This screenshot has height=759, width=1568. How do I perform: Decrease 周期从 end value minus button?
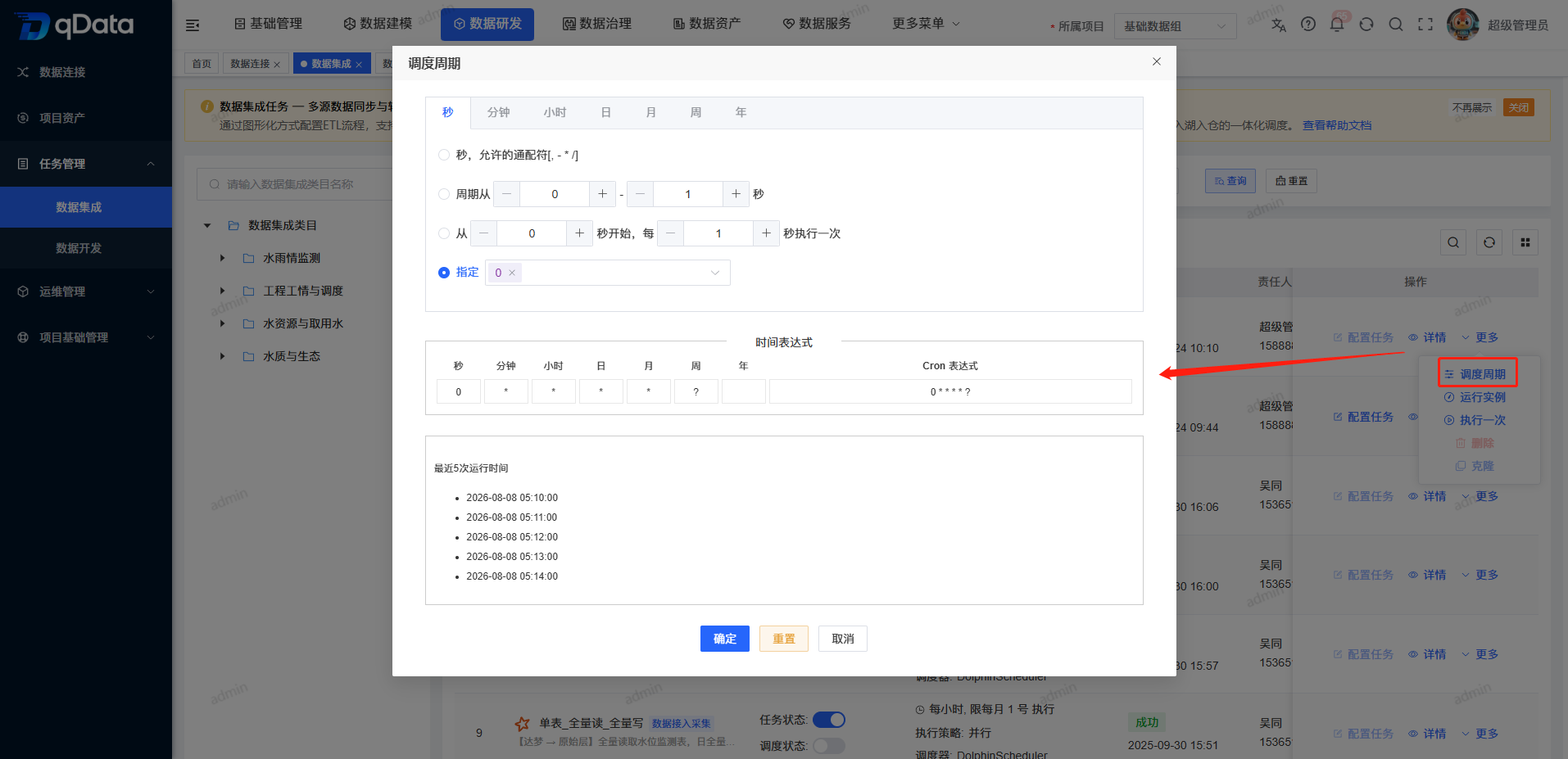[x=640, y=194]
